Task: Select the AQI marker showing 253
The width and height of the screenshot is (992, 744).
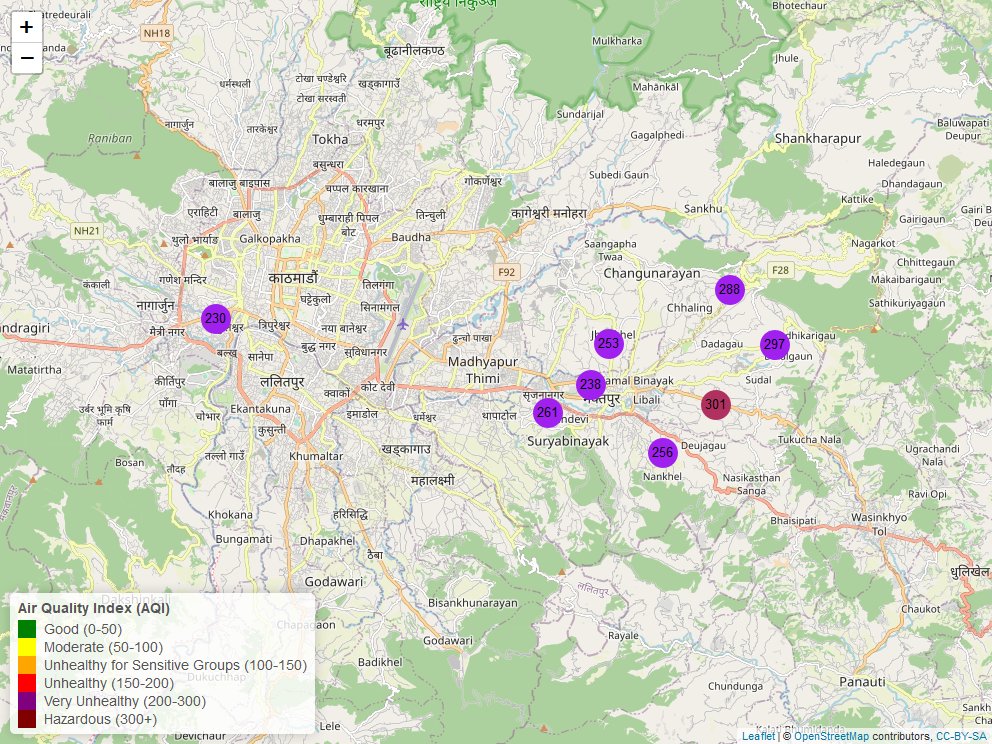Action: [609, 344]
